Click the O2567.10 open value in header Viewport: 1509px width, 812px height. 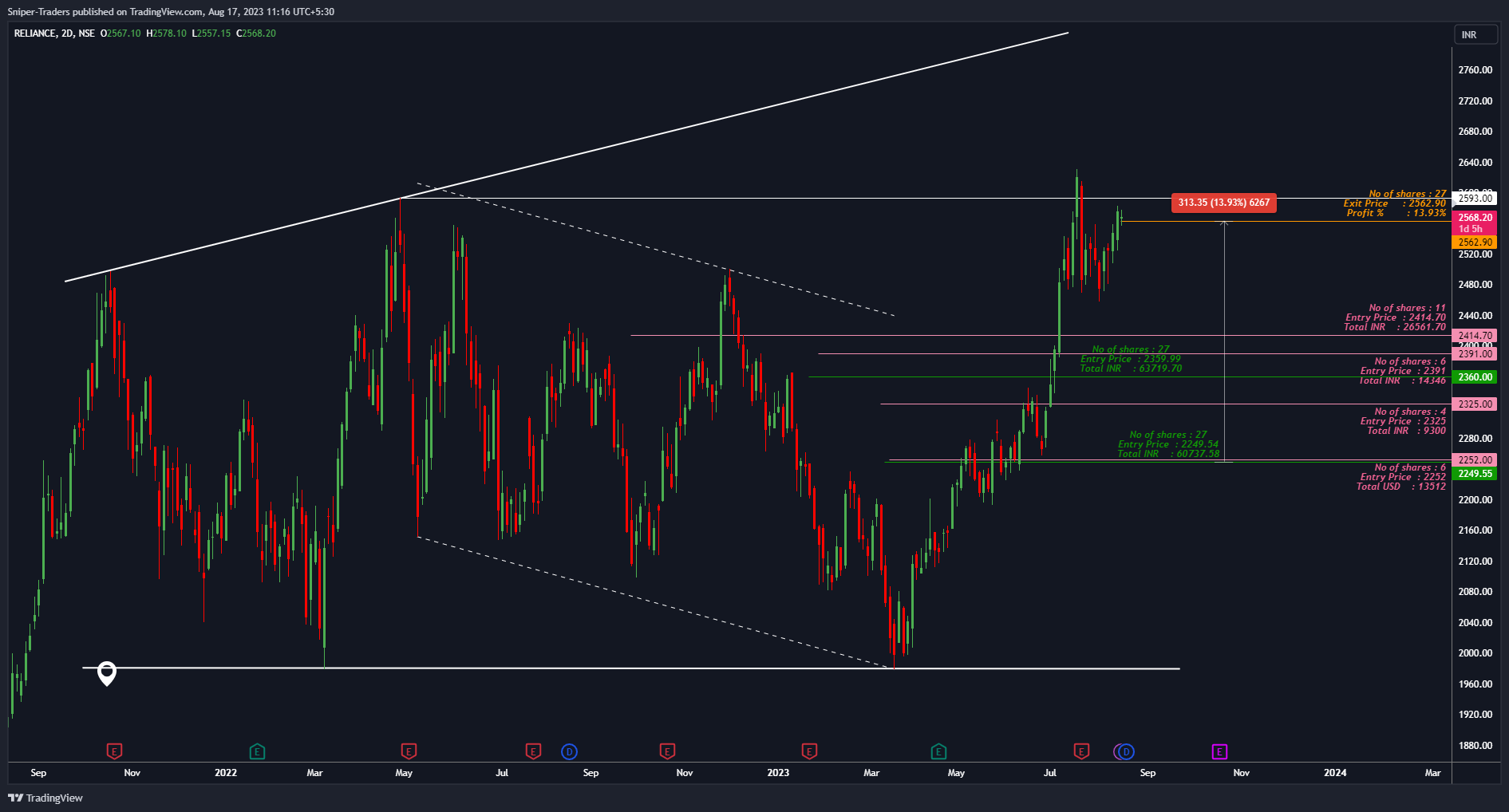pyautogui.click(x=120, y=34)
